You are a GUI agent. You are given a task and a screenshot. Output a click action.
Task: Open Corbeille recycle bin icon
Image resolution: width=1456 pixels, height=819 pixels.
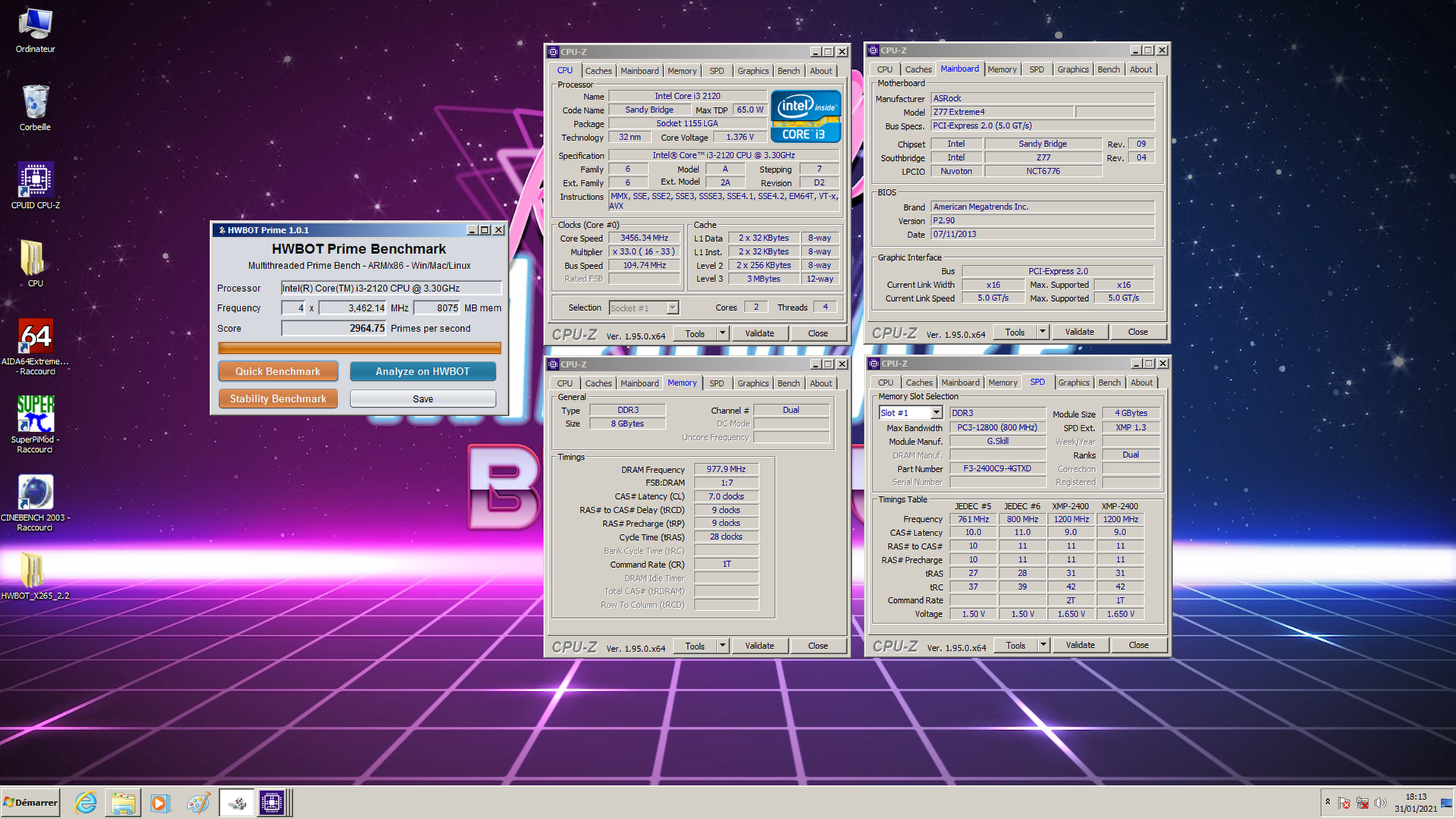pos(35,108)
